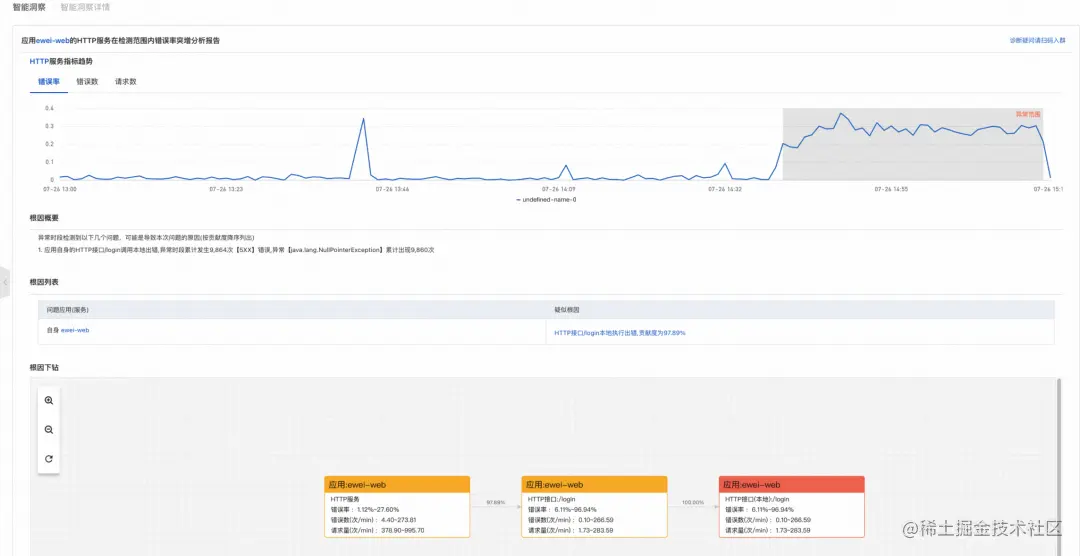Click the 07-26 13:00 axis label
The height and width of the screenshot is (556, 1080).
(60, 188)
